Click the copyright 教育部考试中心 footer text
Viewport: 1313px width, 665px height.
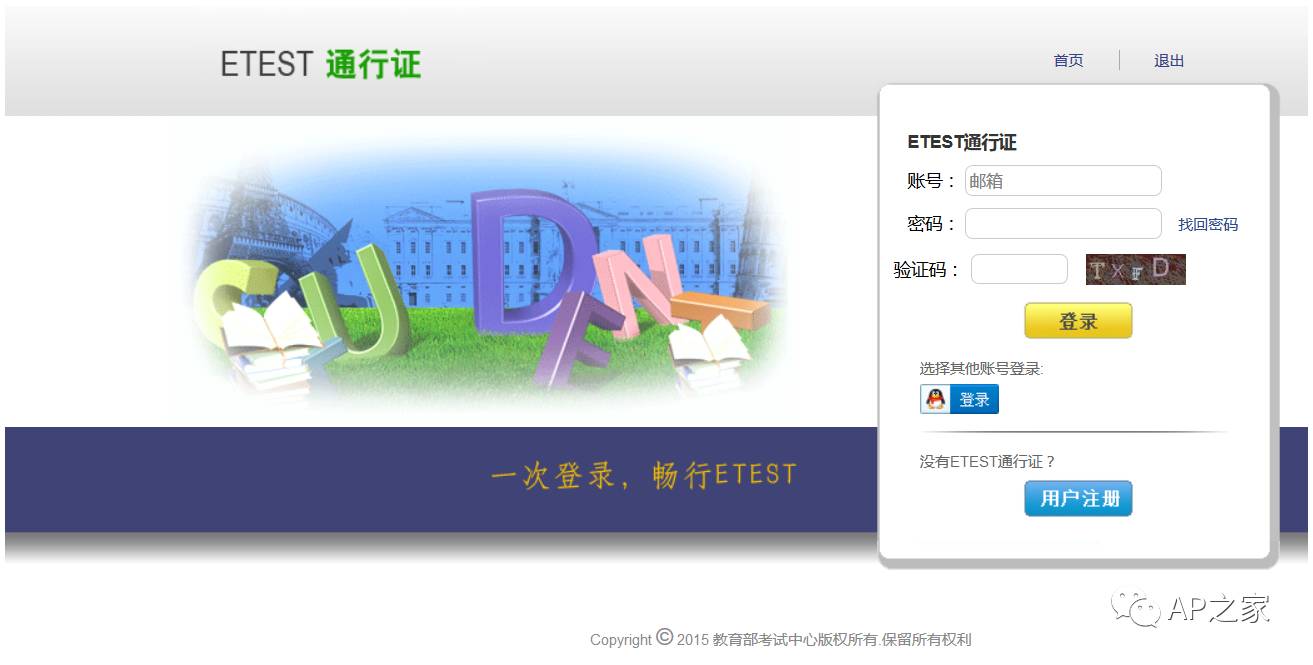(781, 639)
